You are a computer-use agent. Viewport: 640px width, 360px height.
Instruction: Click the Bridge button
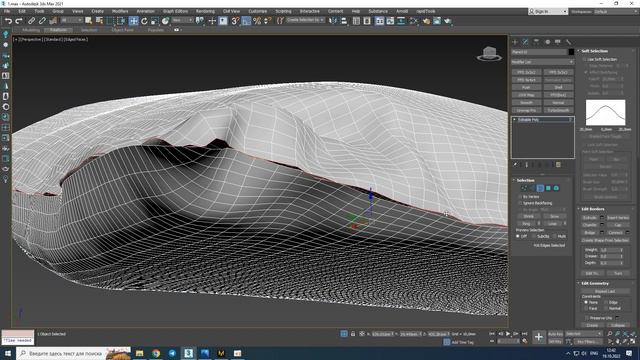[590, 233]
